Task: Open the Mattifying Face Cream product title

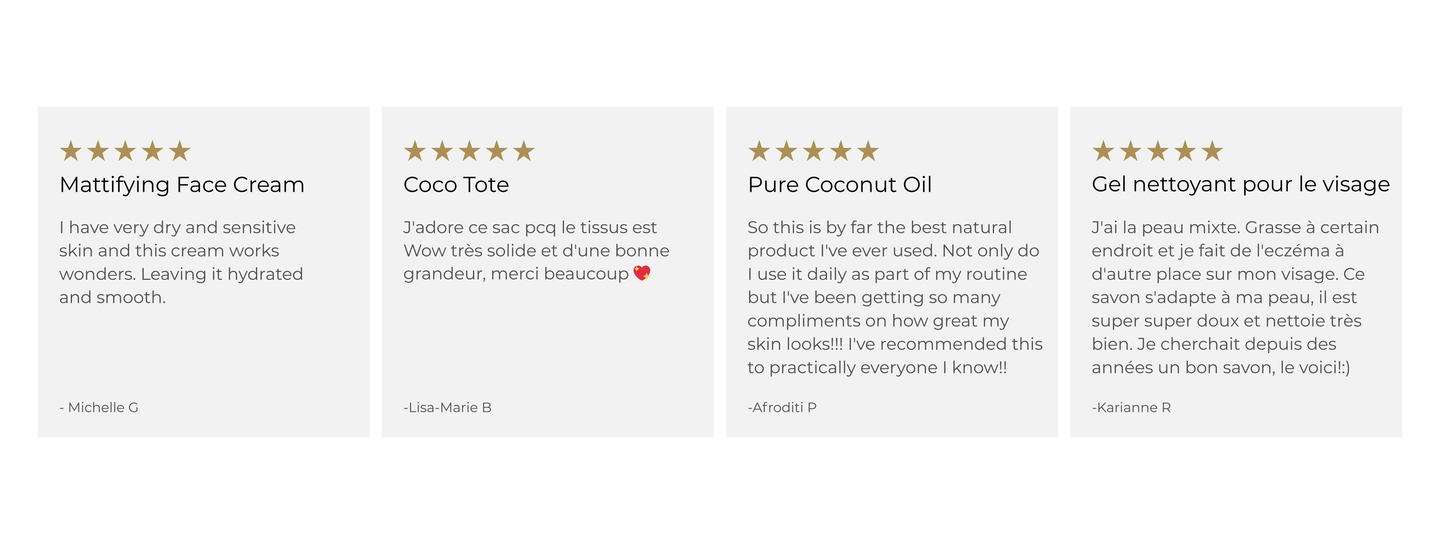Action: (182, 185)
